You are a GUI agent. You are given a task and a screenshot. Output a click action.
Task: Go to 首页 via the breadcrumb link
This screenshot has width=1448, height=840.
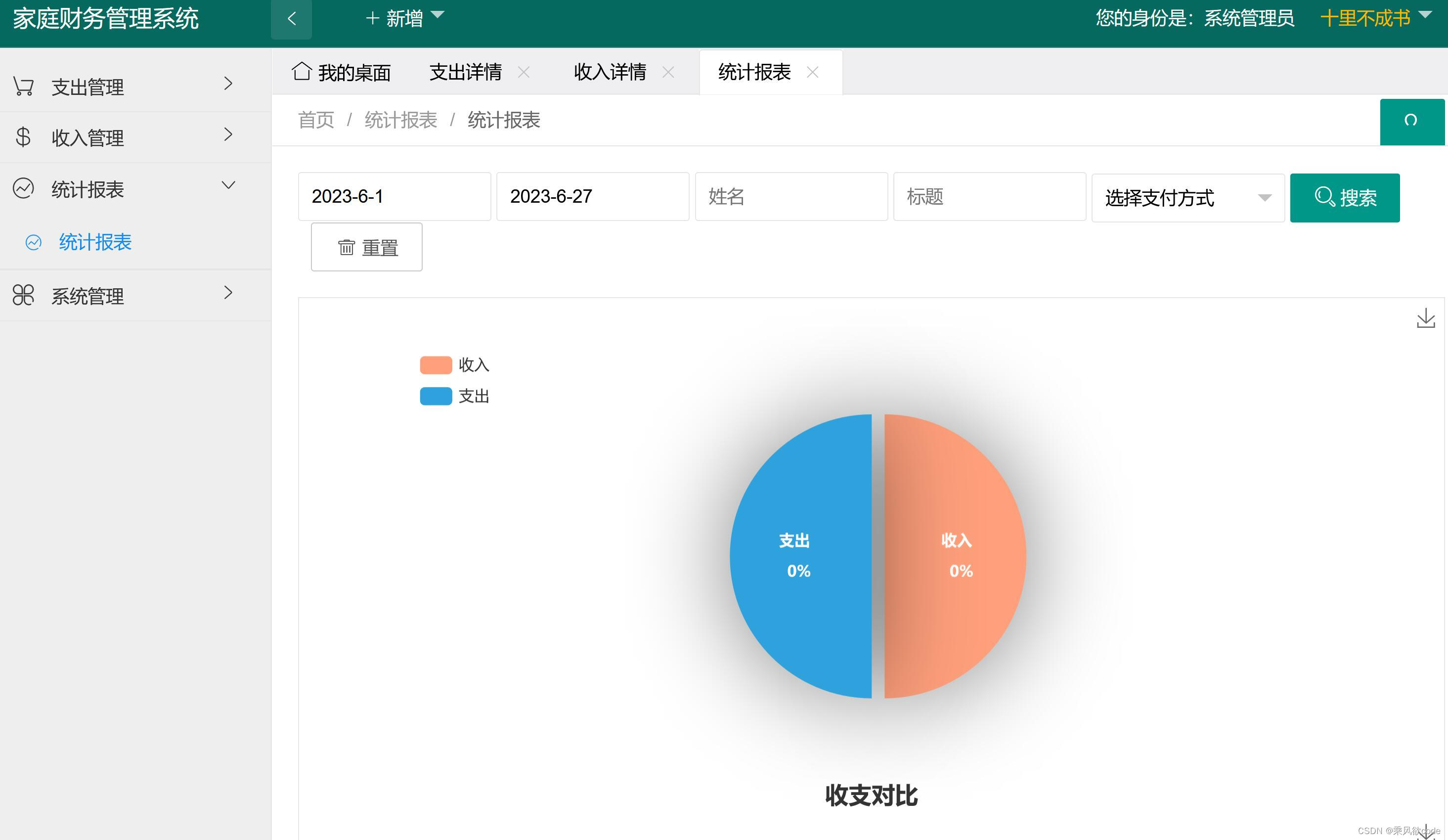pyautogui.click(x=315, y=121)
